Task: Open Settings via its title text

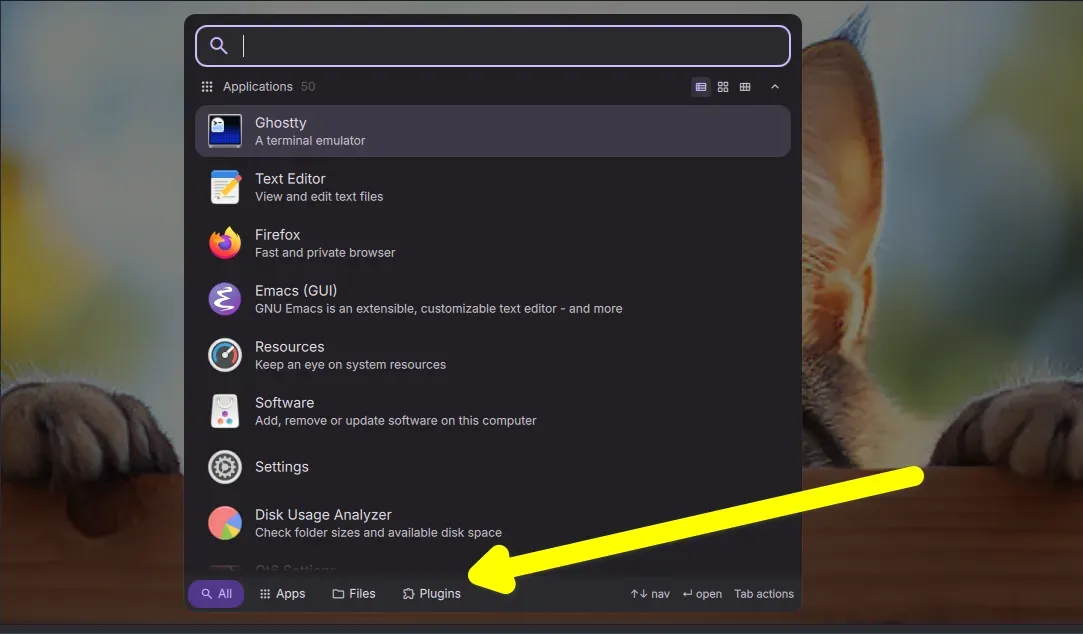Action: click(x=282, y=467)
